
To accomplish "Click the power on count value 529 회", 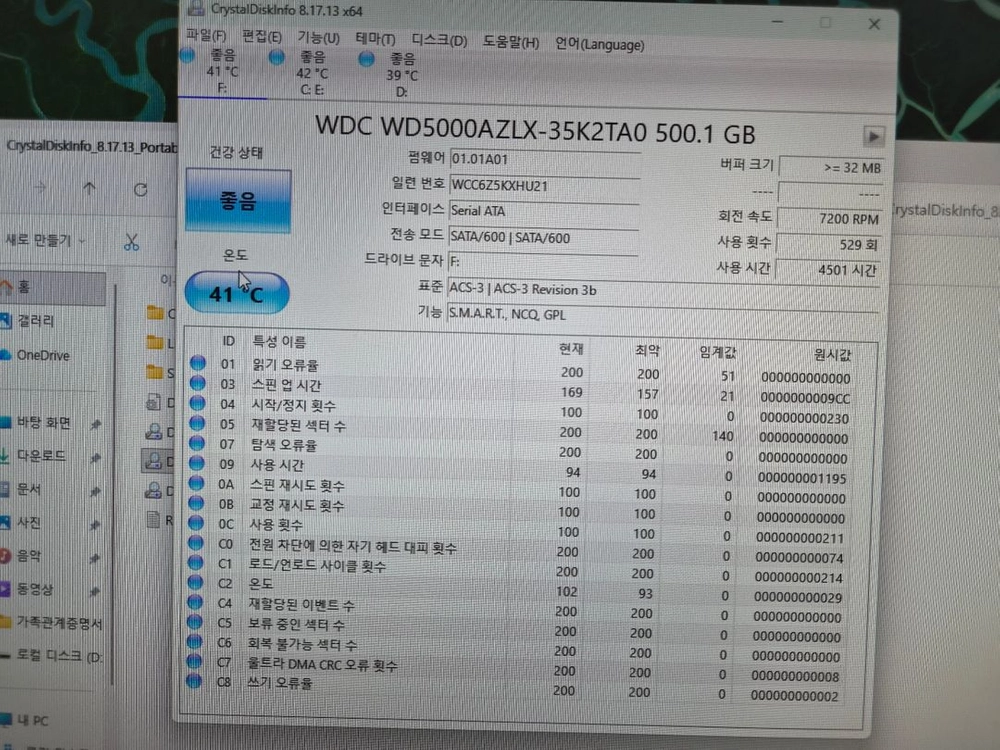I will 828,244.
